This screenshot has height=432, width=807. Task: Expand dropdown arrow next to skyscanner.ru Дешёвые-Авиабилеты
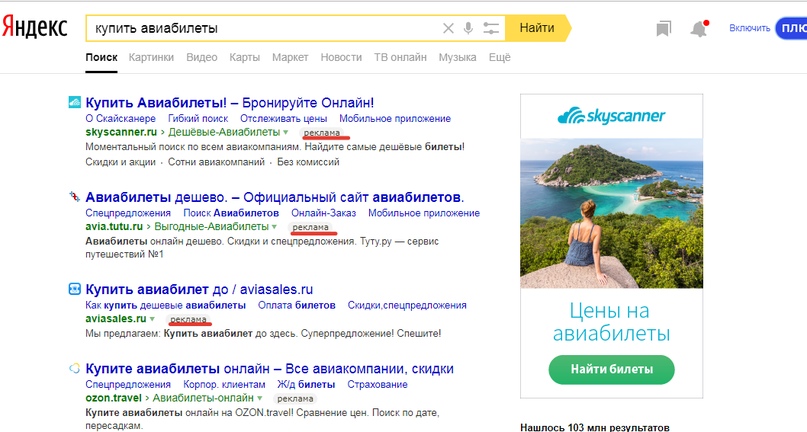point(286,133)
